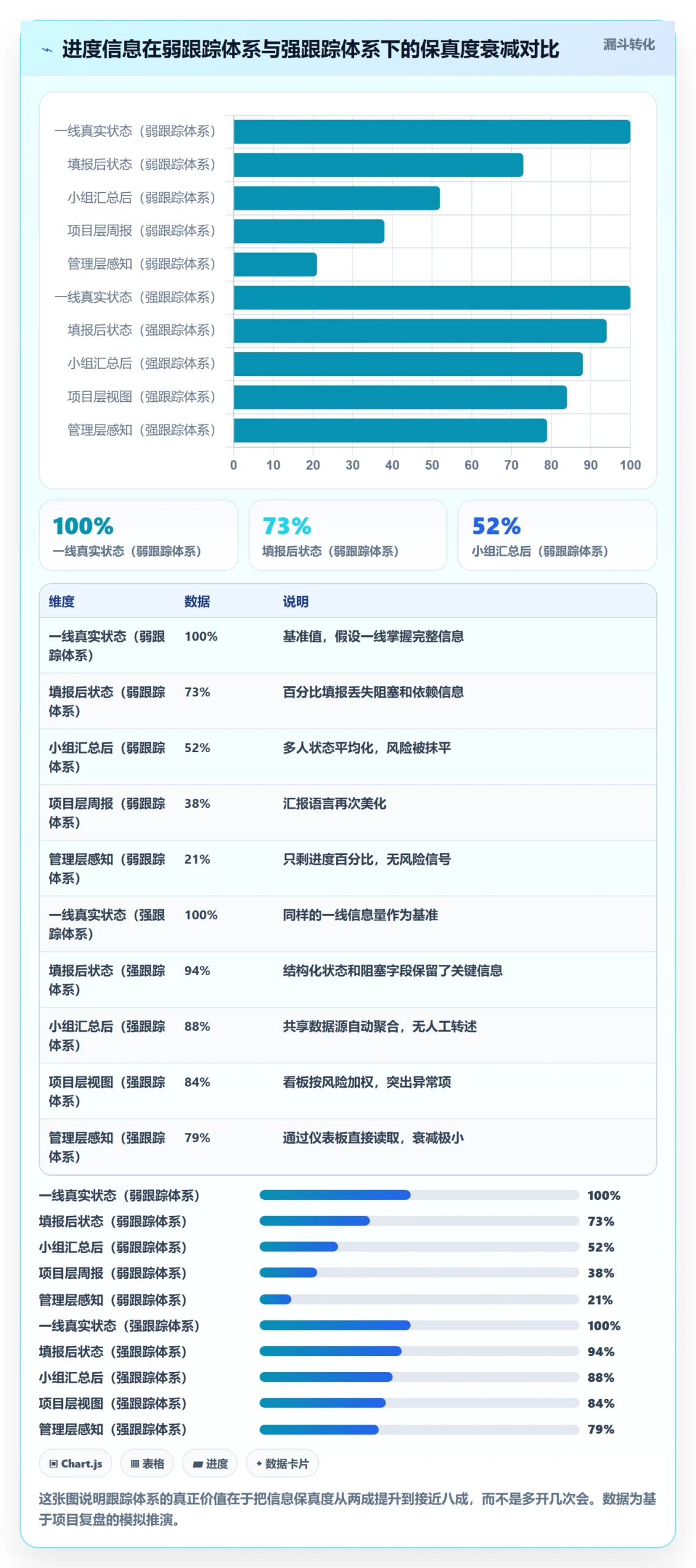The image size is (696, 1568).
Task: Open the 52% 小组汇总后 data card
Action: (557, 535)
